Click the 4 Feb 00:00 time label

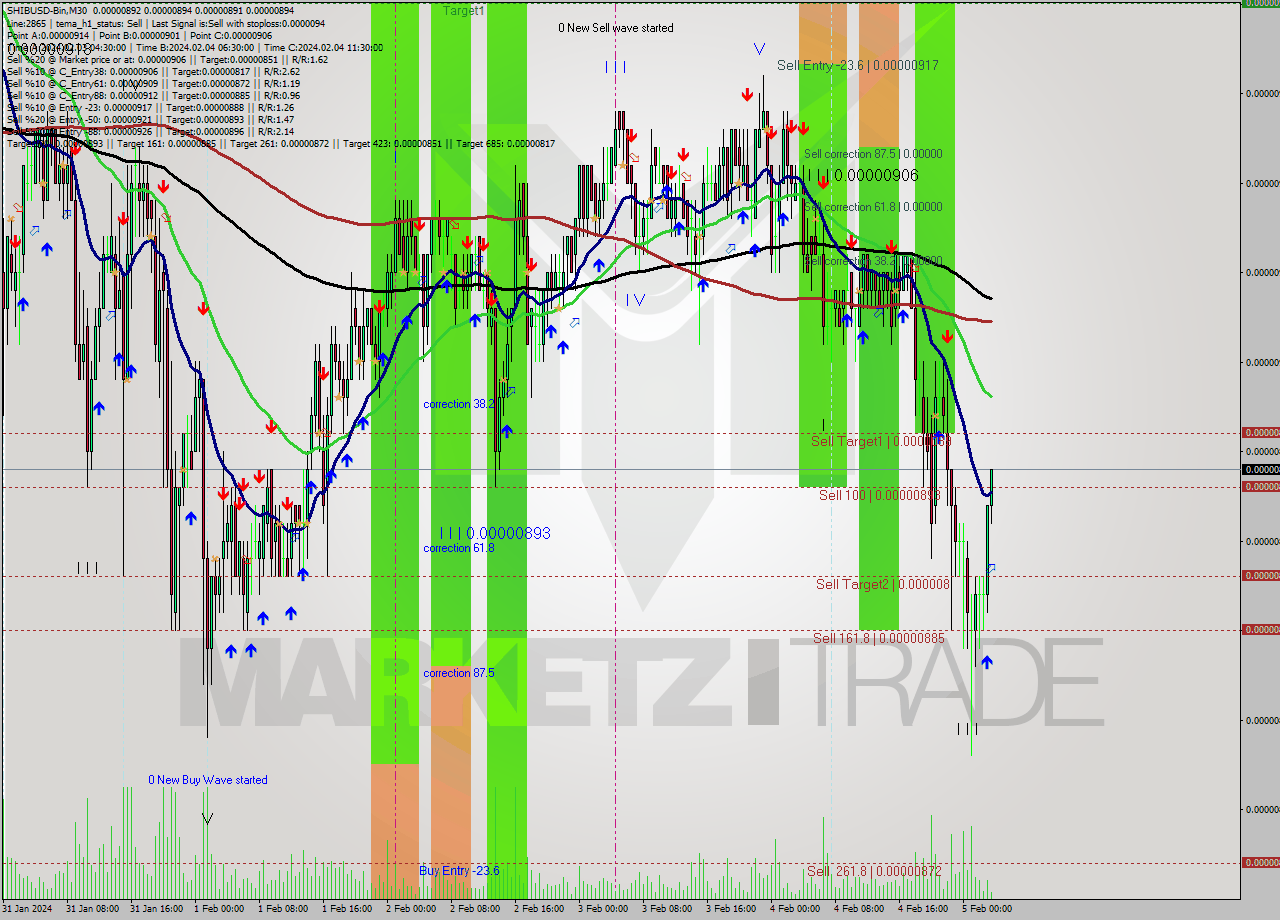(794, 909)
